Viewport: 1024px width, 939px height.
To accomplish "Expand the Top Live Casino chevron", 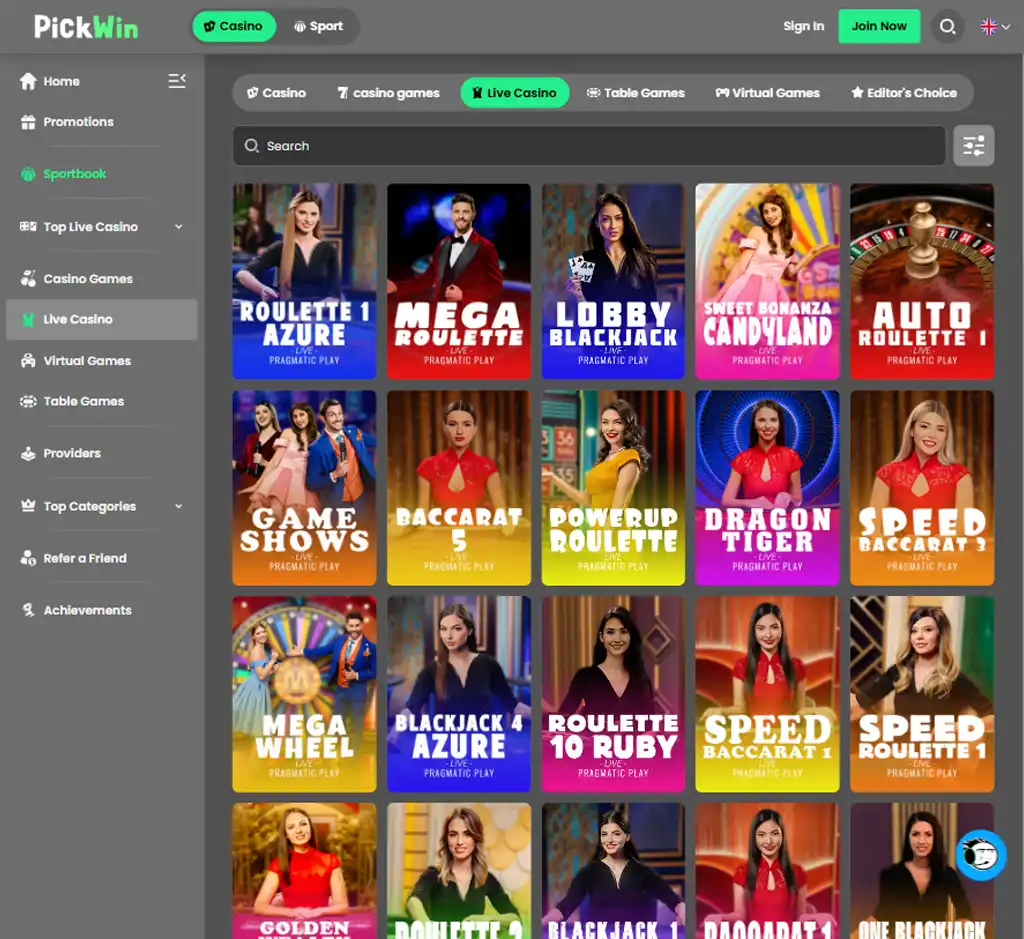I will [x=179, y=227].
